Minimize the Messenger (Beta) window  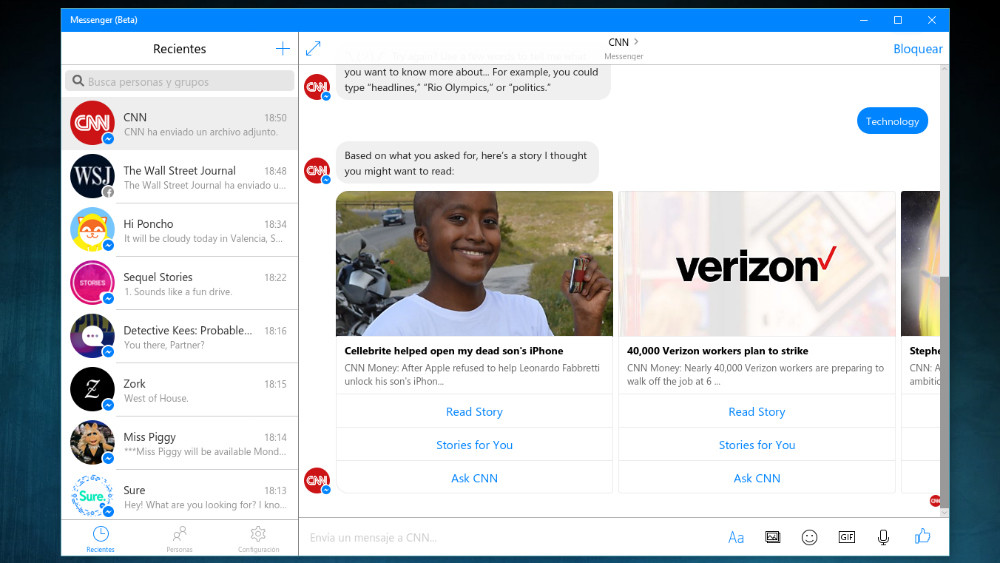pos(864,20)
